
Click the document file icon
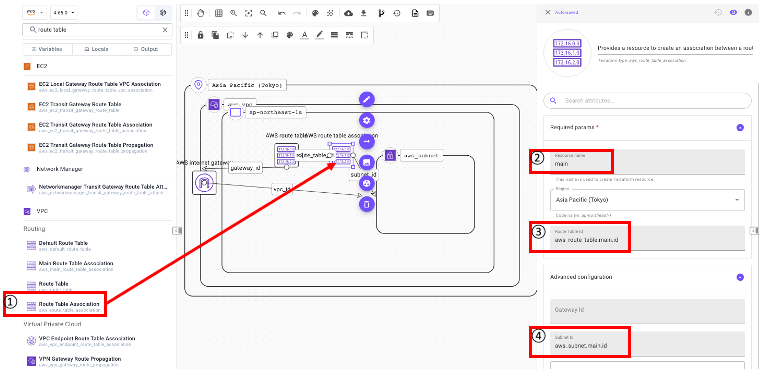coord(415,14)
